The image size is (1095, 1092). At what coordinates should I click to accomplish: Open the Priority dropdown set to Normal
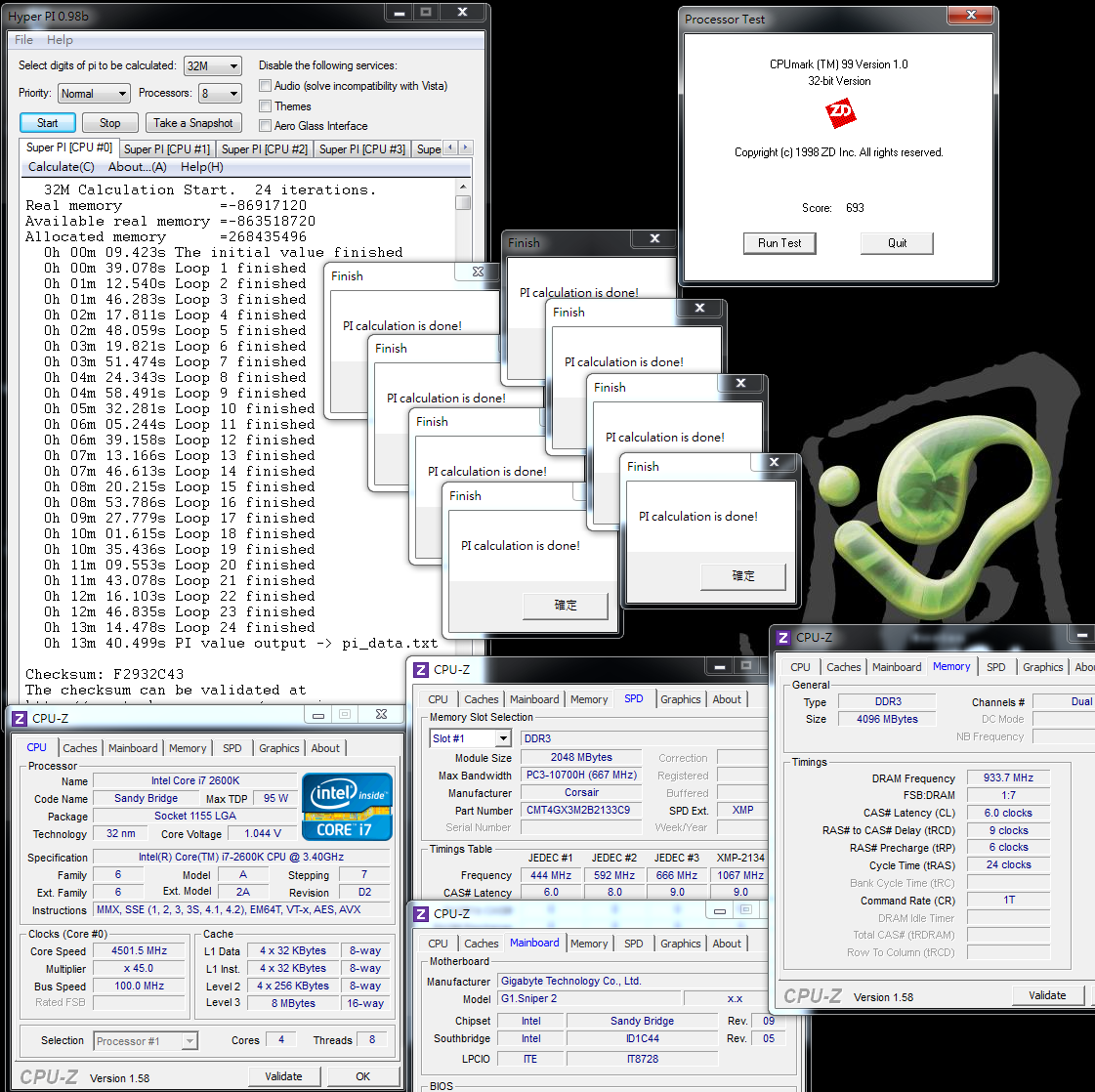tap(95, 94)
